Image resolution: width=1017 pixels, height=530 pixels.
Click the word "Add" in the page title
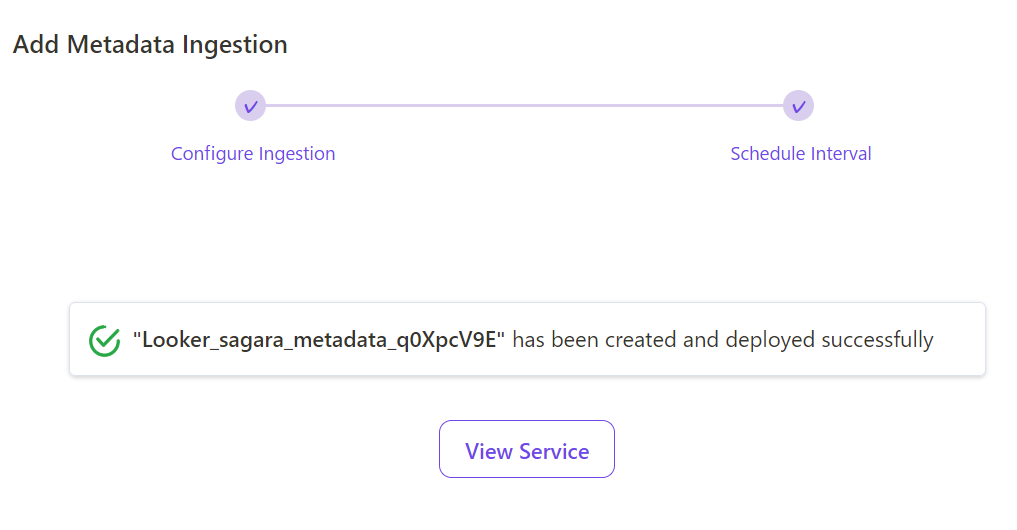coord(36,45)
